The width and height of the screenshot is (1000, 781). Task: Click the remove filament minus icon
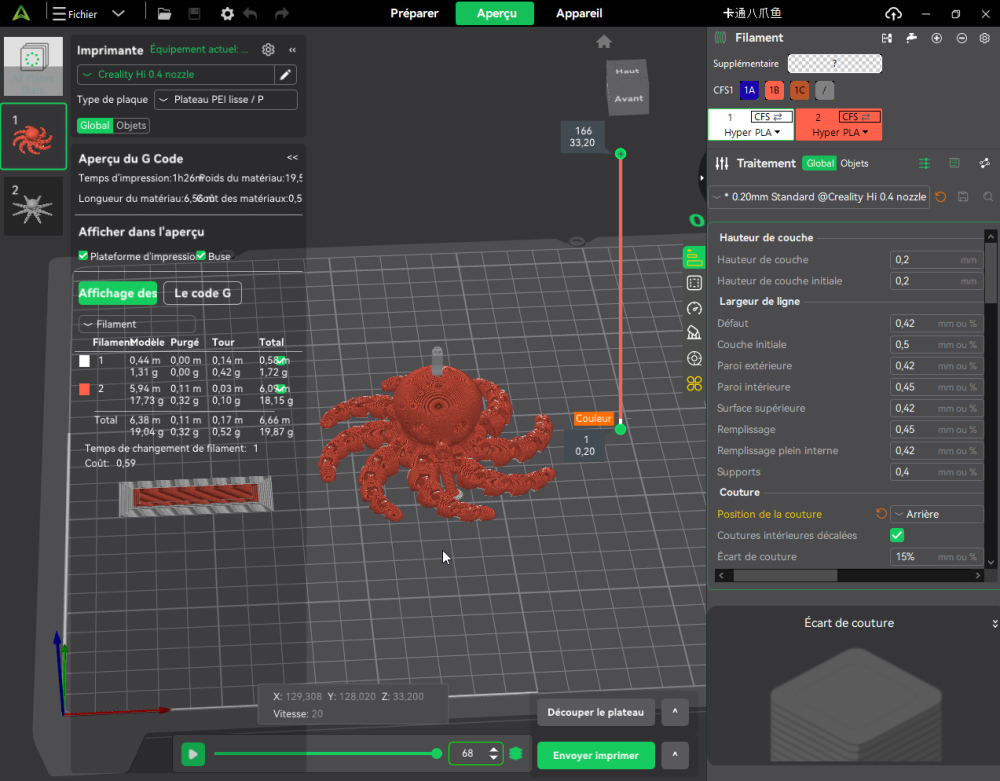[x=961, y=38]
